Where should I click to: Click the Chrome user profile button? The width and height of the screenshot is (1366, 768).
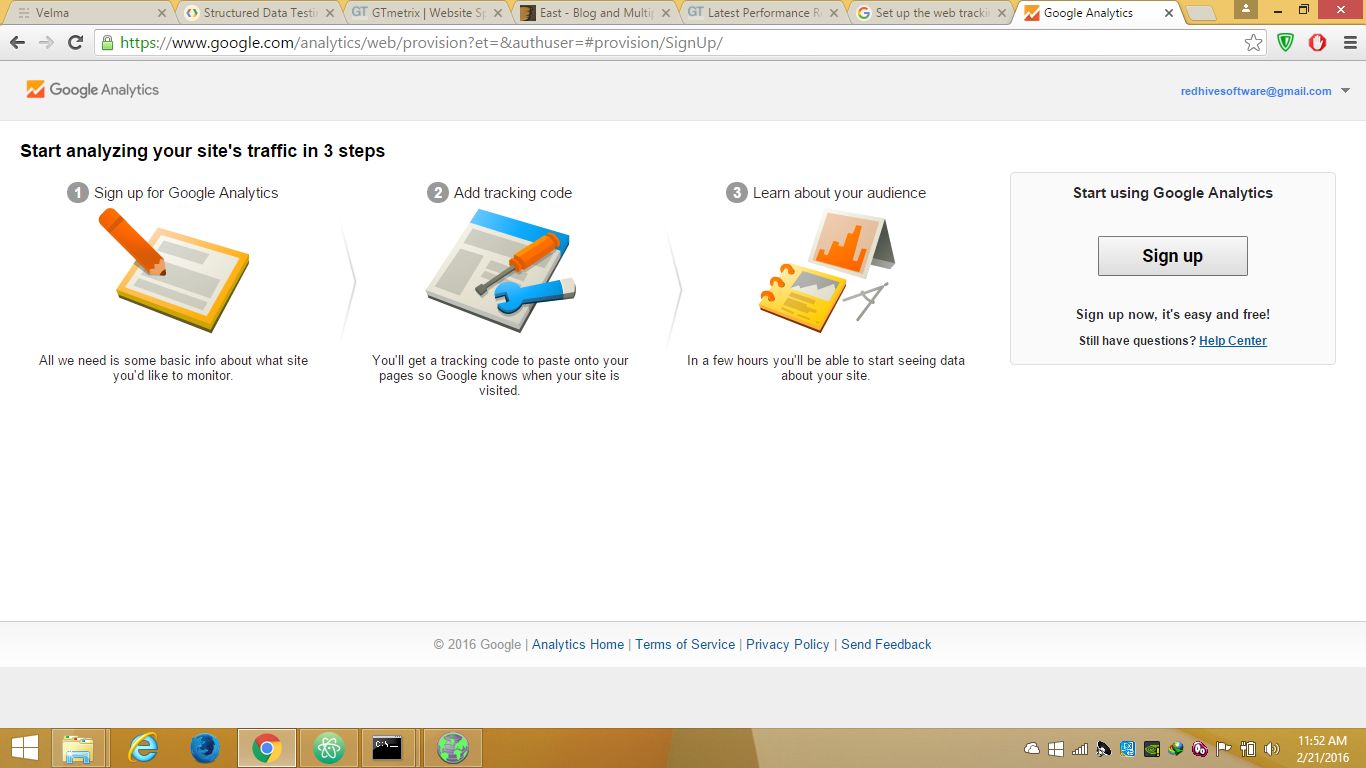pyautogui.click(x=1245, y=9)
